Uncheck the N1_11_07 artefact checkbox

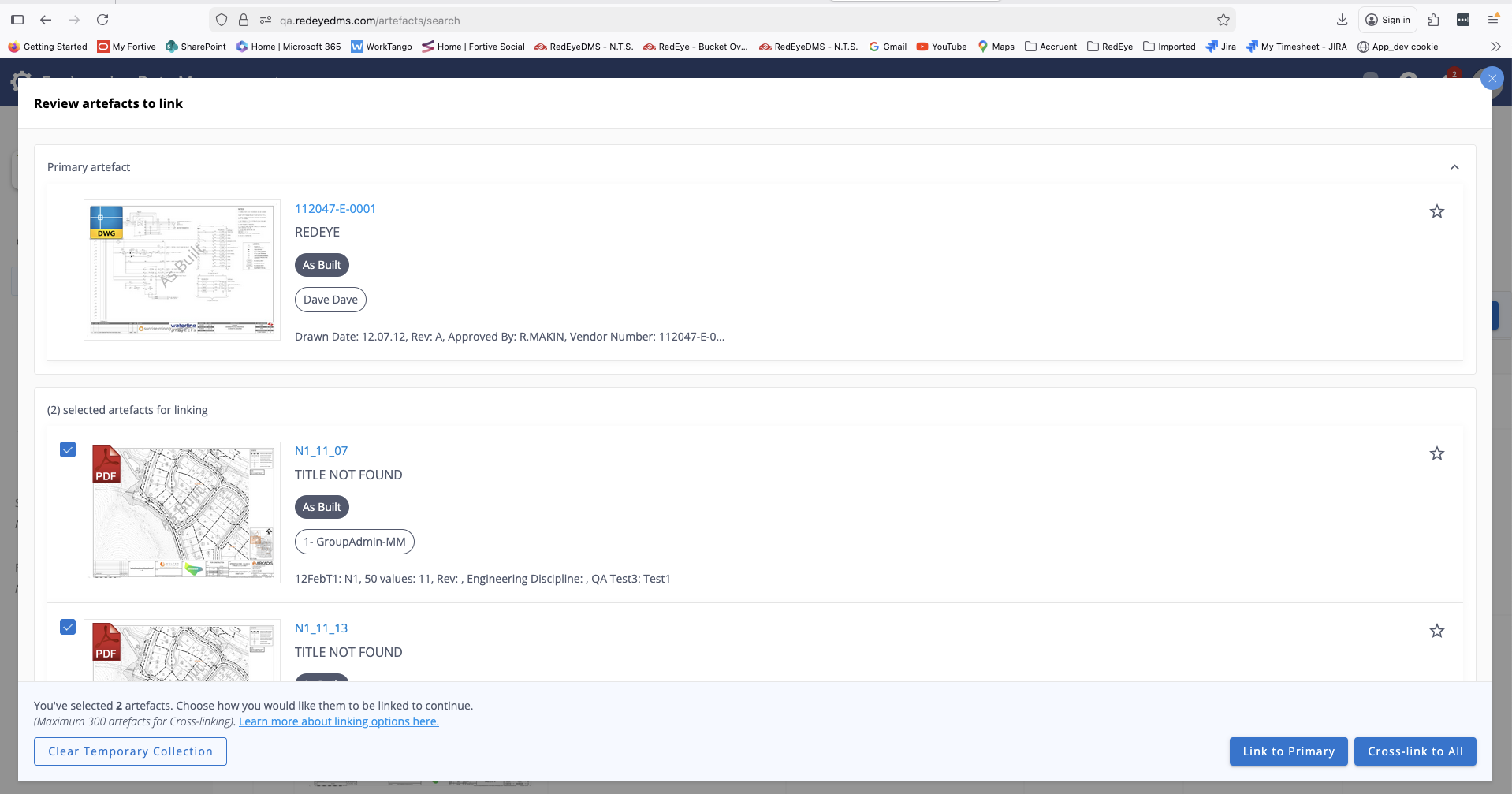tap(68, 449)
